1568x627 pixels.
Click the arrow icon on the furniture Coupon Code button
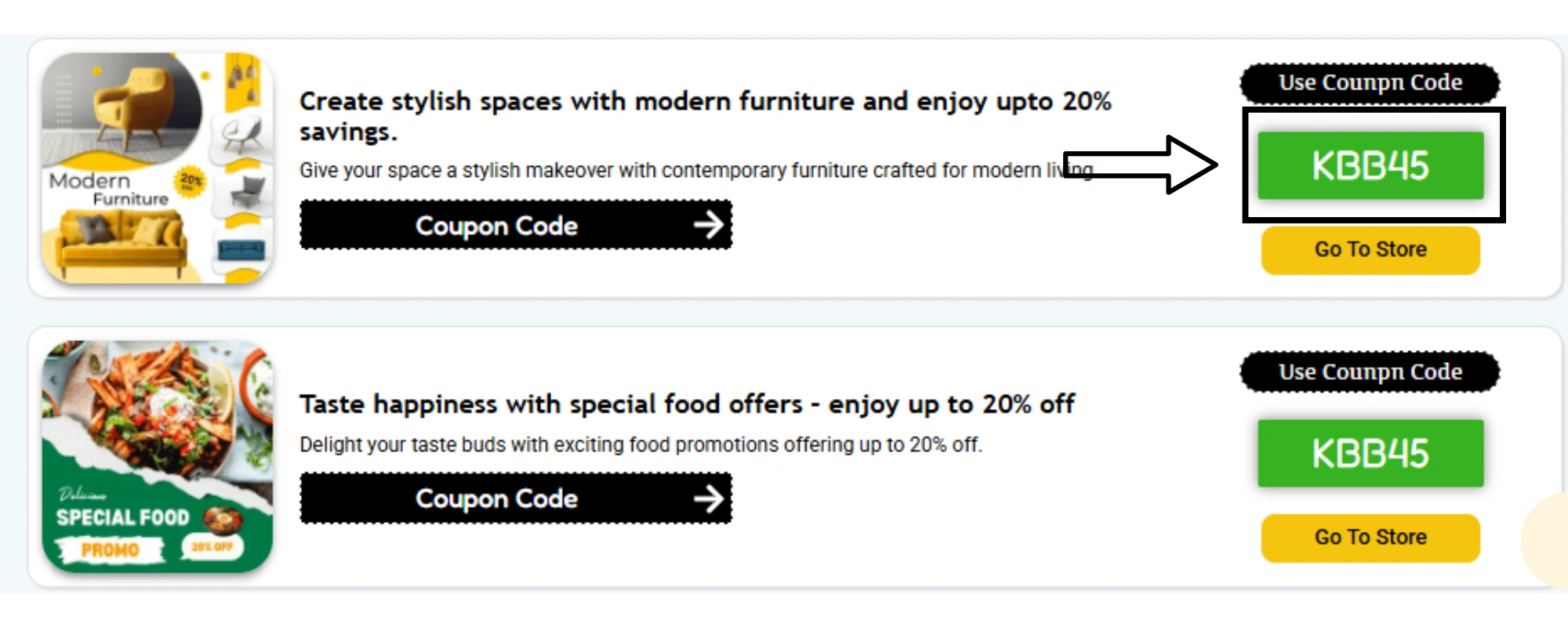(708, 225)
